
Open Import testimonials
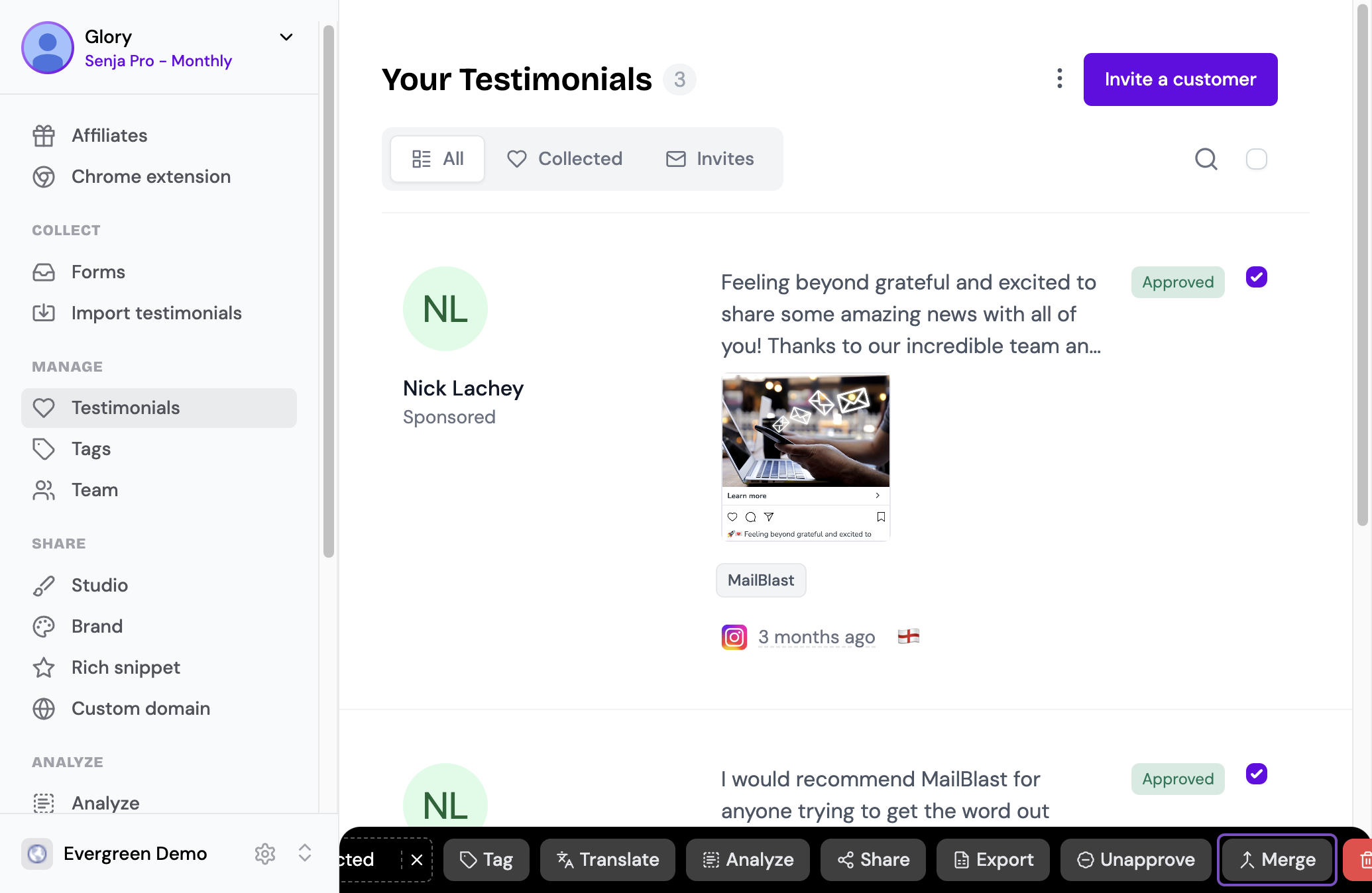tap(158, 313)
